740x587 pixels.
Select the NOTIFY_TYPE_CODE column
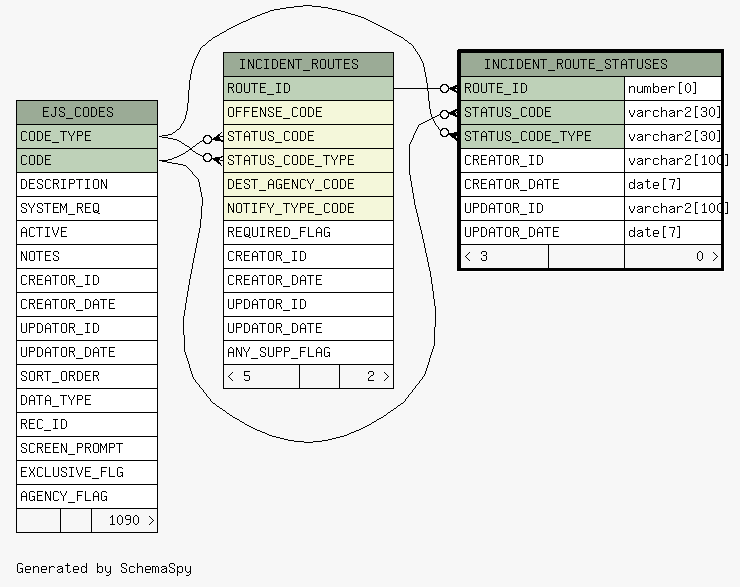(x=308, y=208)
